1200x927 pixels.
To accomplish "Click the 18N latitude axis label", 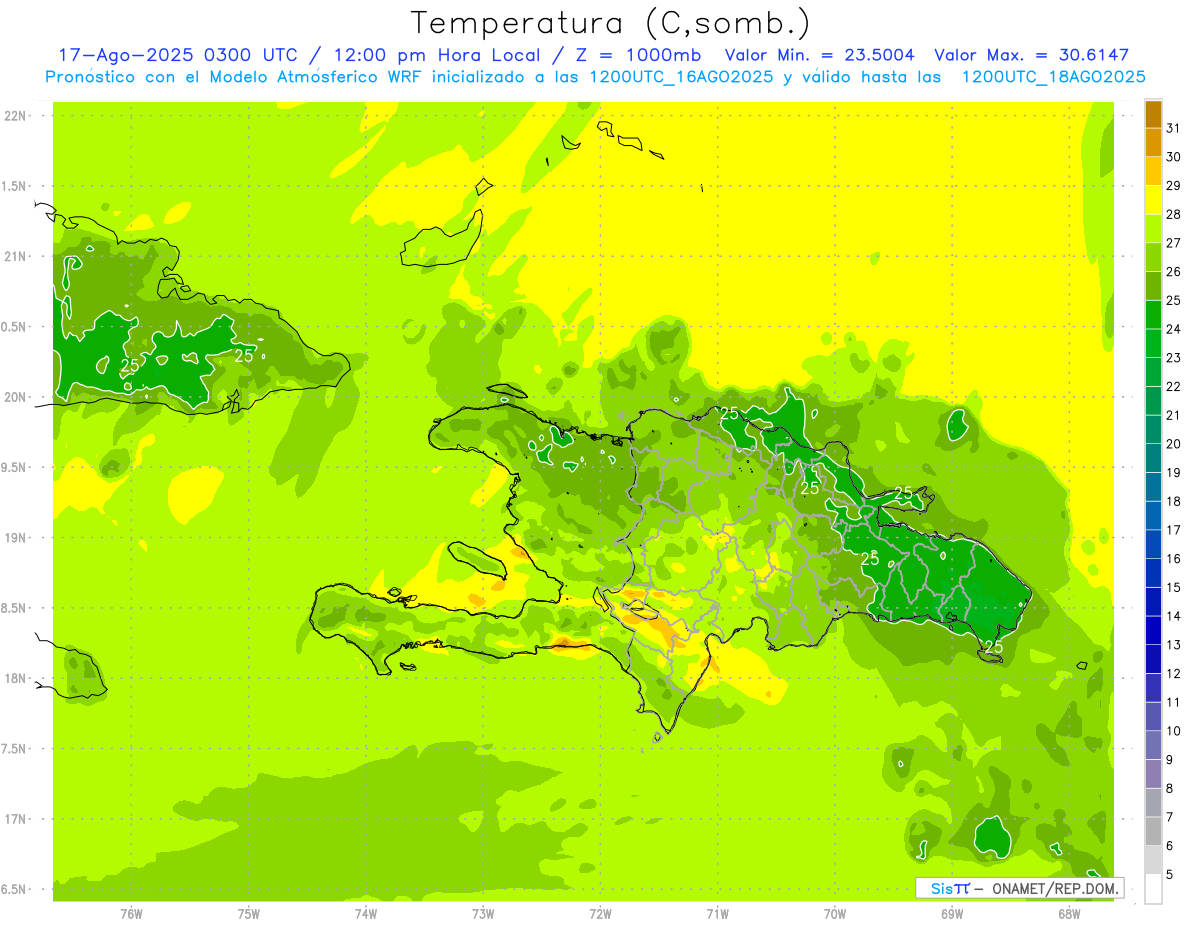I will point(15,679).
